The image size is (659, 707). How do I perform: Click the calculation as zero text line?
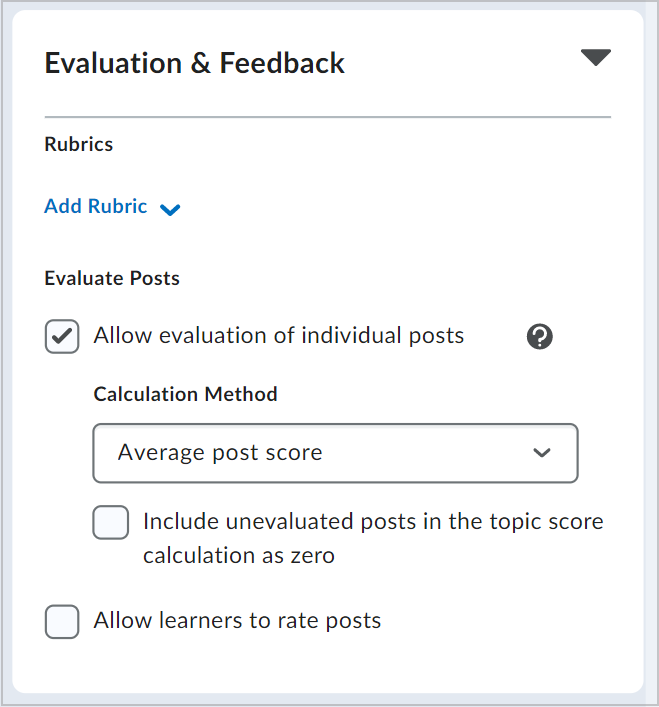click(239, 556)
